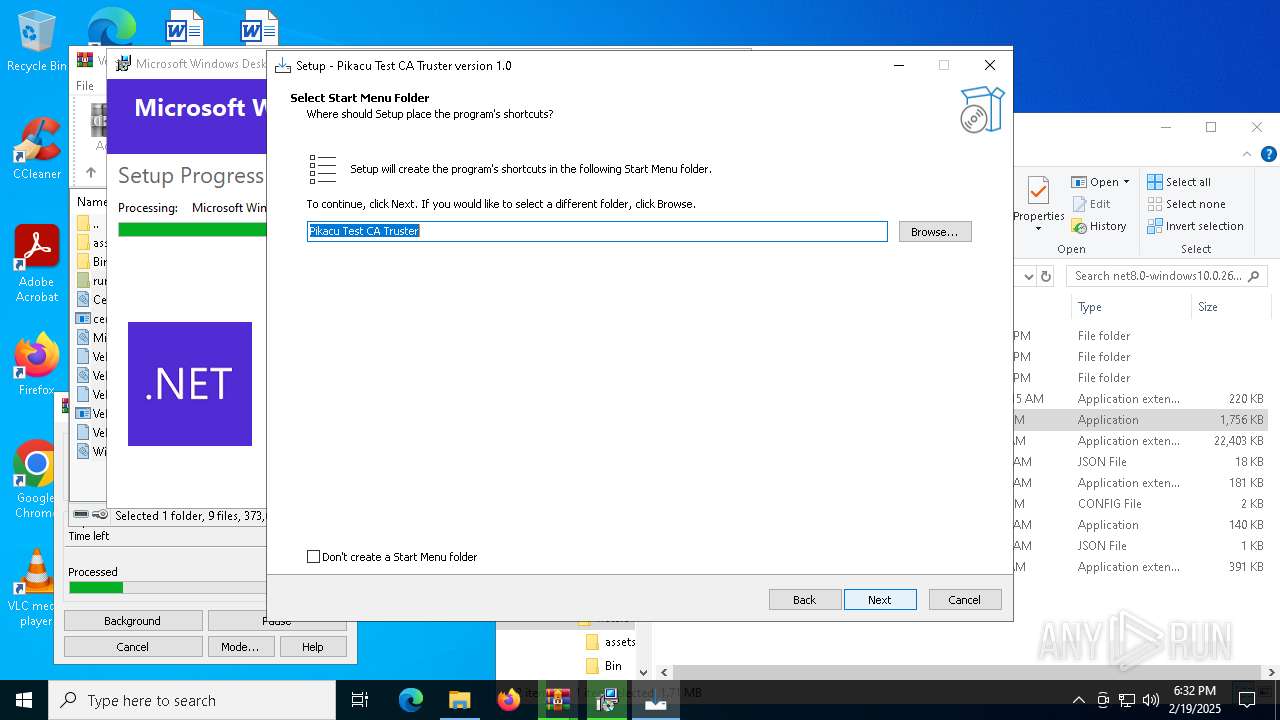Open Adobe Acrobat desktop shortcut
1280x720 pixels.
(37, 264)
